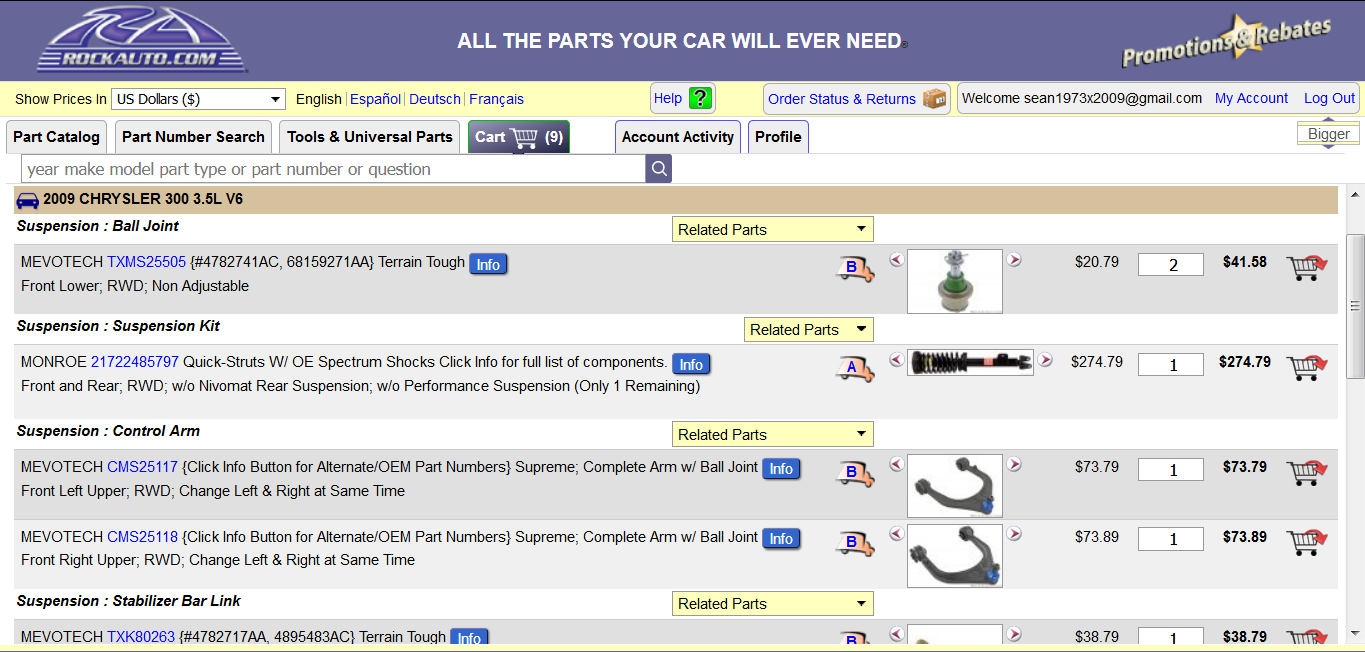Show next image for CMS25118 control arm

tap(1014, 534)
